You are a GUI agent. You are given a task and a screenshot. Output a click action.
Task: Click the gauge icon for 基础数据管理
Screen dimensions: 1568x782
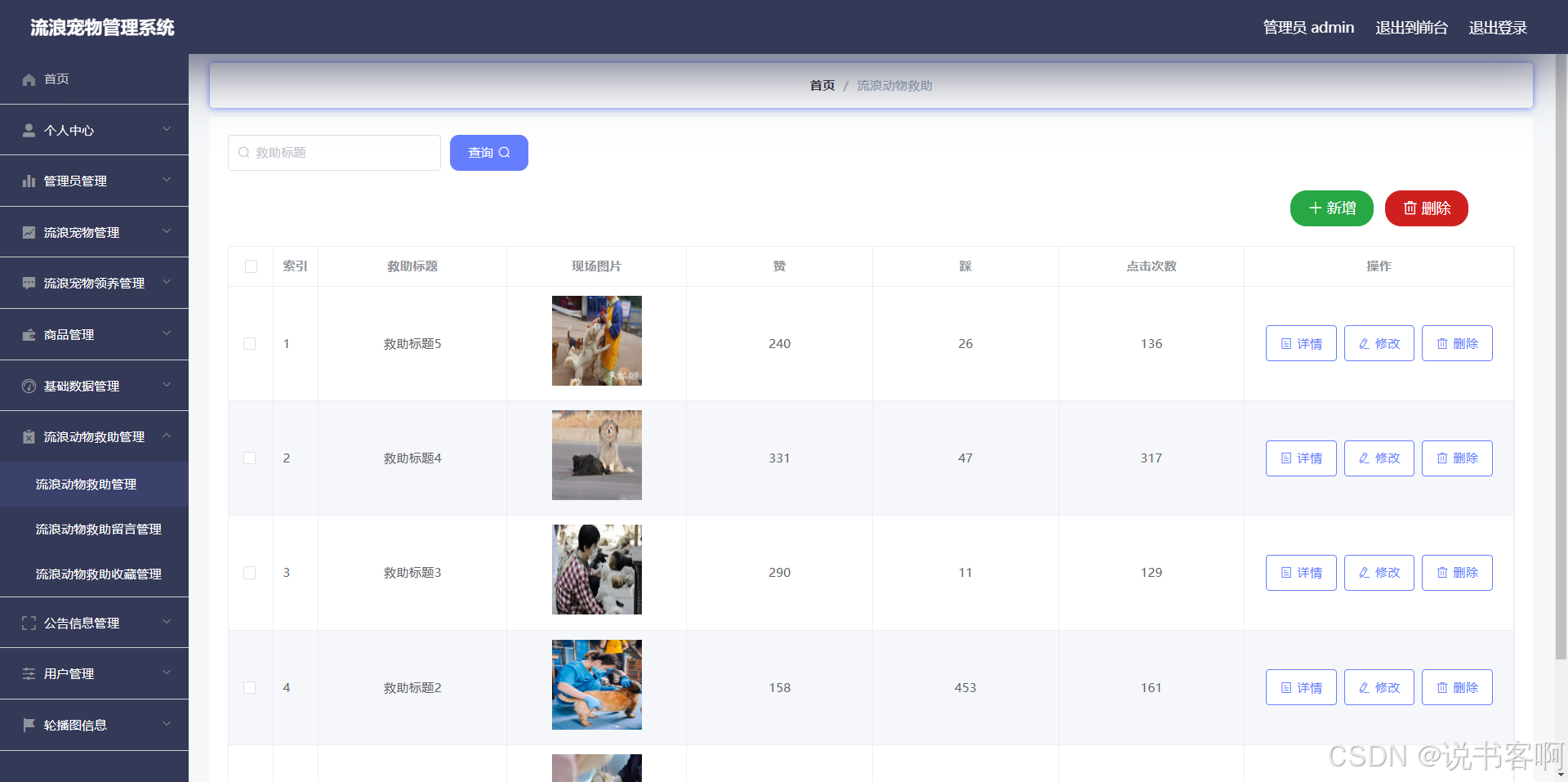(x=29, y=386)
